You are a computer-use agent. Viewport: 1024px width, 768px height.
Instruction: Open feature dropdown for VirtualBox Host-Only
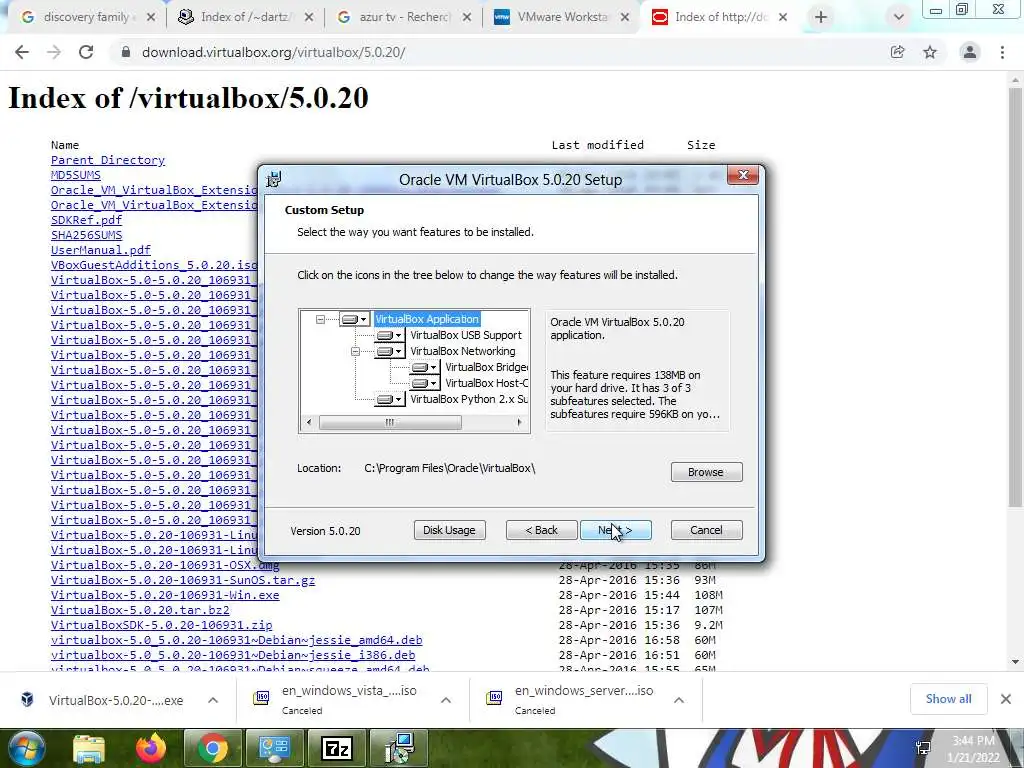[x=424, y=383]
